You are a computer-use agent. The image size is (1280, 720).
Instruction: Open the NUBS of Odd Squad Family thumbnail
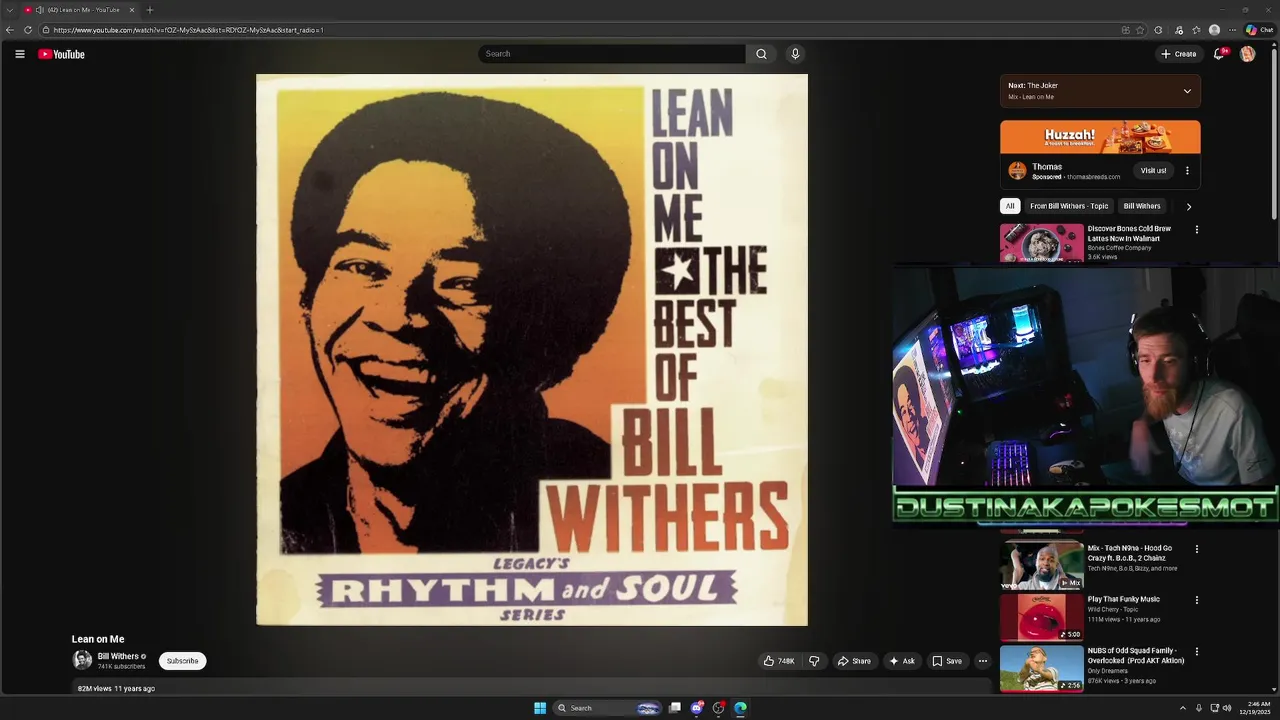click(x=1042, y=668)
